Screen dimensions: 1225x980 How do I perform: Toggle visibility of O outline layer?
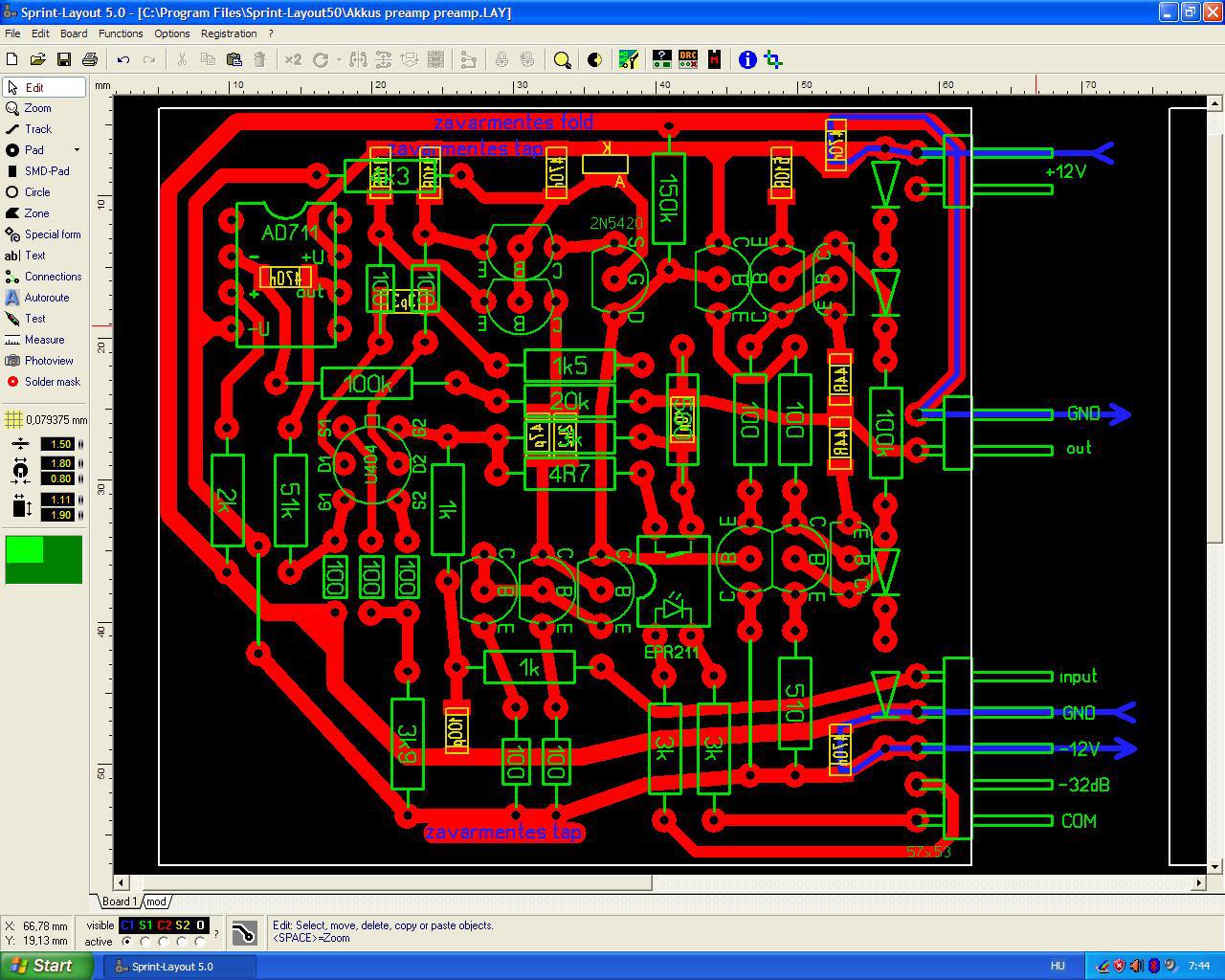click(x=200, y=925)
